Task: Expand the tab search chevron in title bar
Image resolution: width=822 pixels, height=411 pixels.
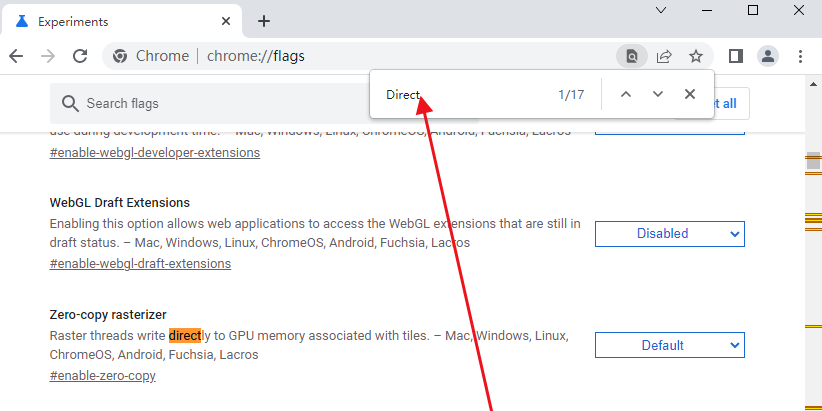Action: 661,10
